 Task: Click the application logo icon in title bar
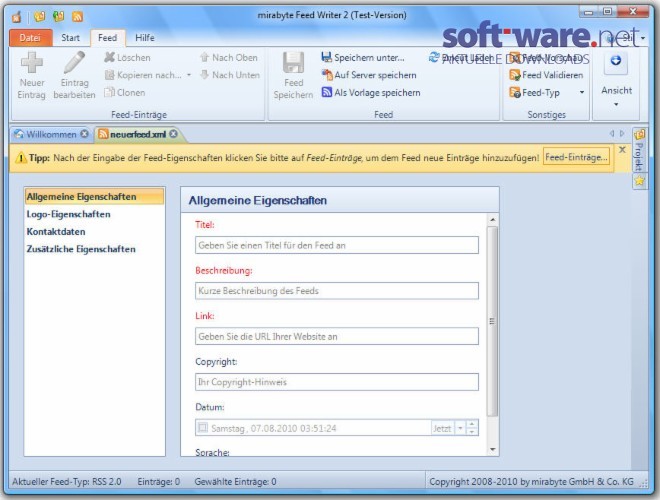point(17,17)
